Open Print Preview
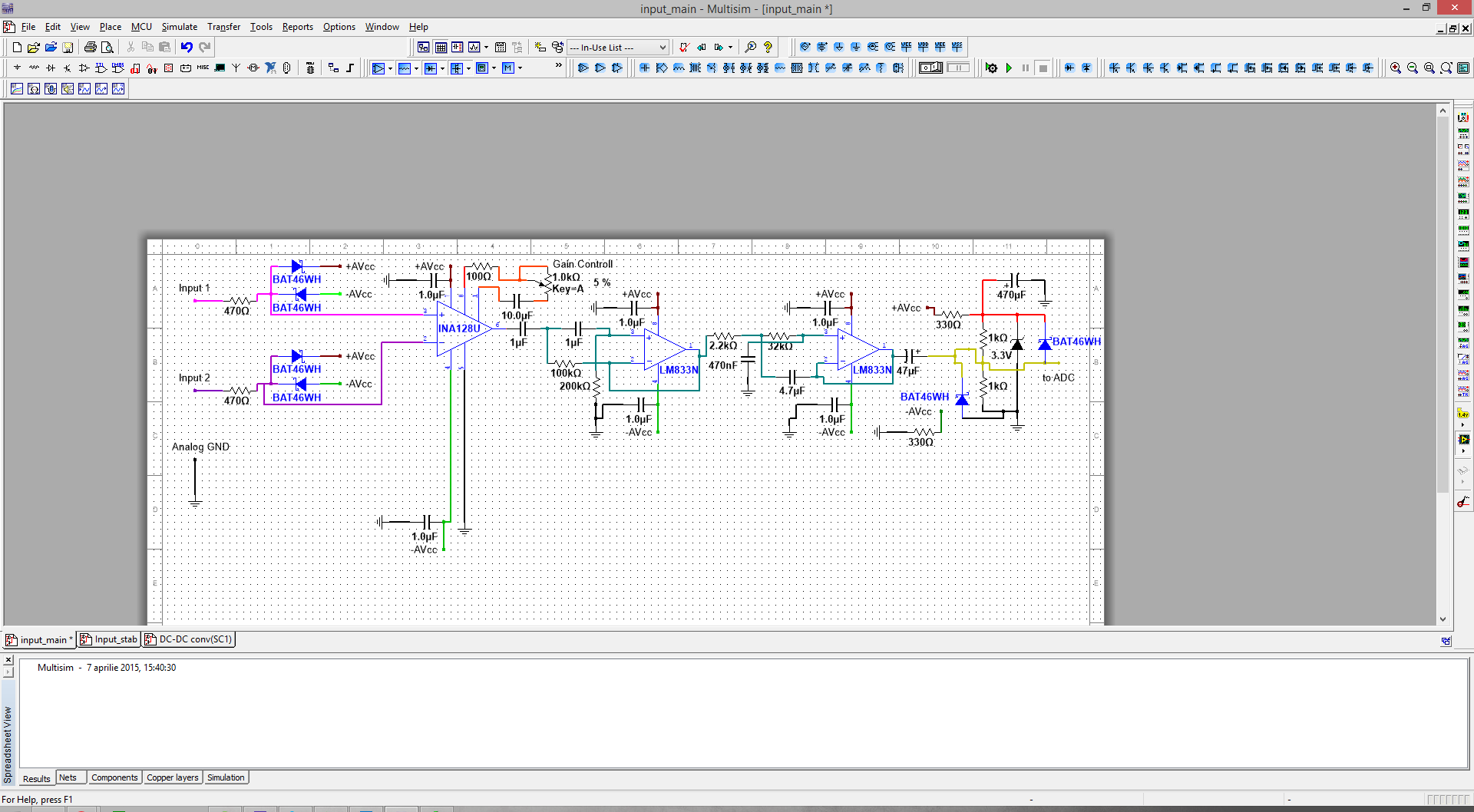This screenshot has width=1474, height=812. click(107, 48)
